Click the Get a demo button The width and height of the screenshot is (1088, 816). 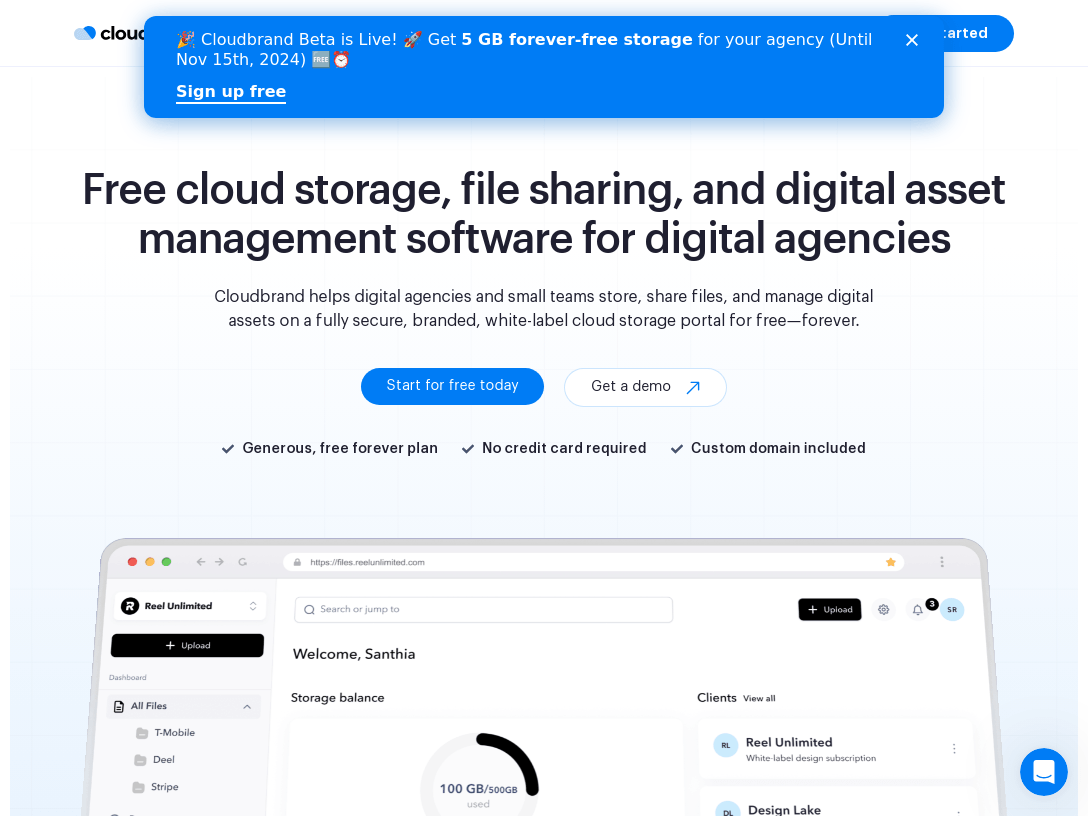(x=645, y=387)
